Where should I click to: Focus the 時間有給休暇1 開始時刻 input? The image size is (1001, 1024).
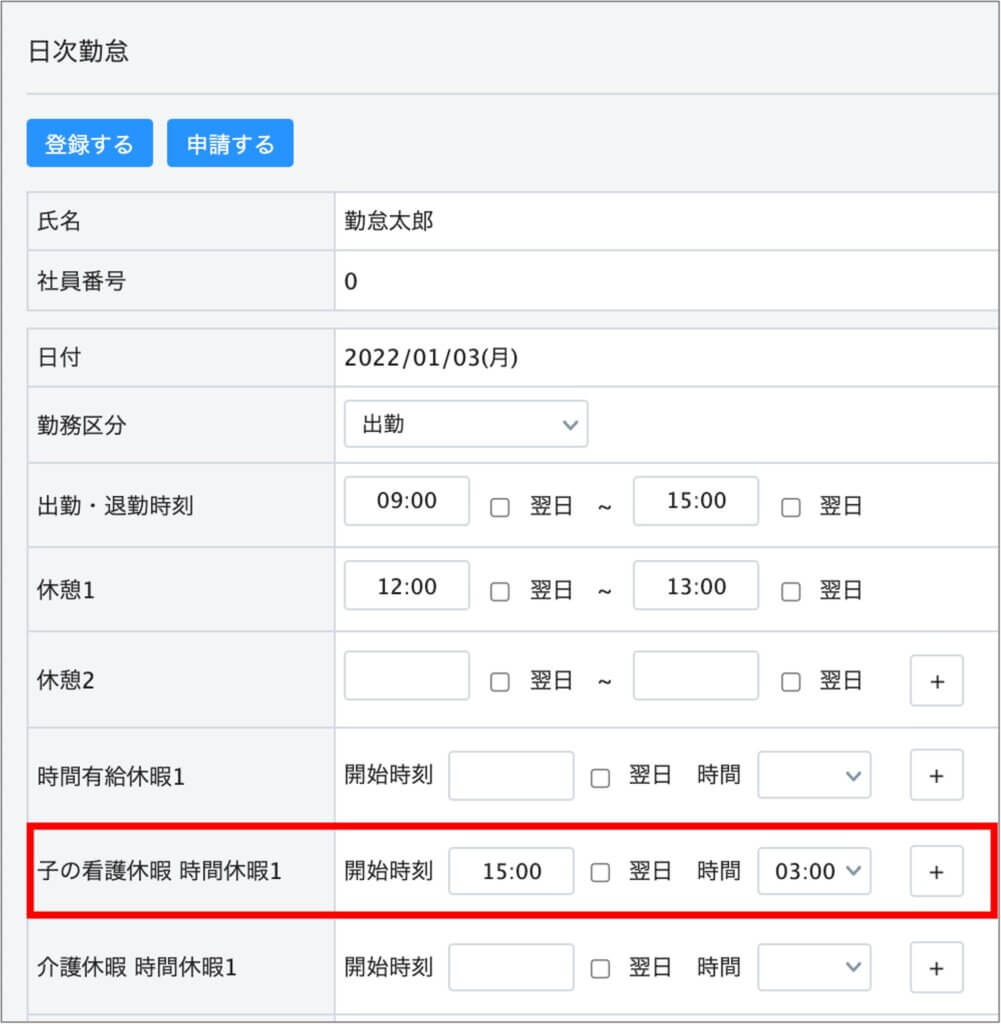click(511, 775)
